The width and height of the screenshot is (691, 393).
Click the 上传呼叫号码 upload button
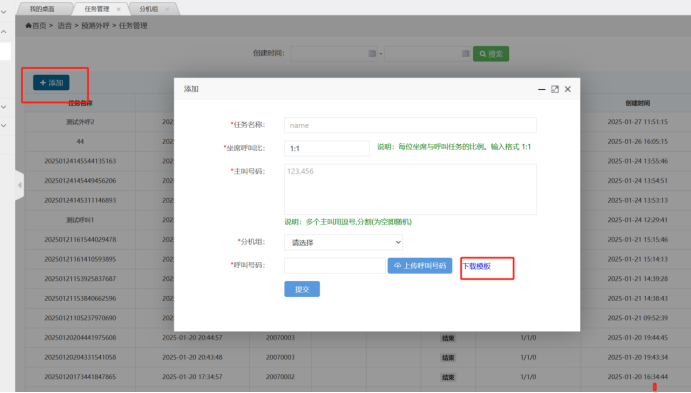click(420, 266)
